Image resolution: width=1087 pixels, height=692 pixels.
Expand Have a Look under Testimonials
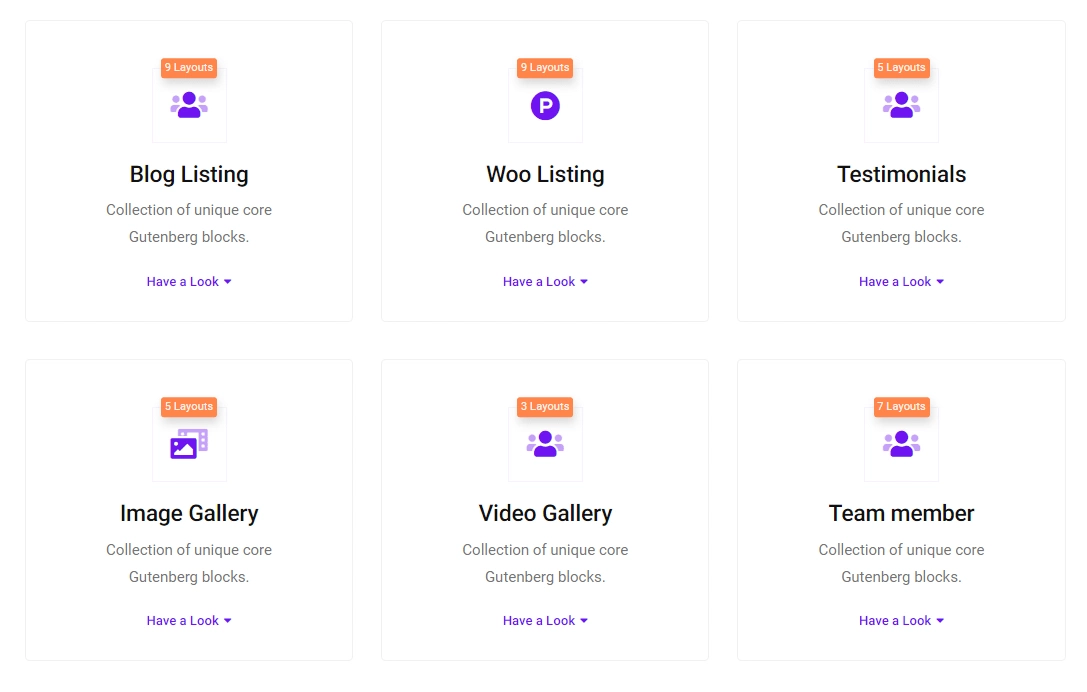901,281
